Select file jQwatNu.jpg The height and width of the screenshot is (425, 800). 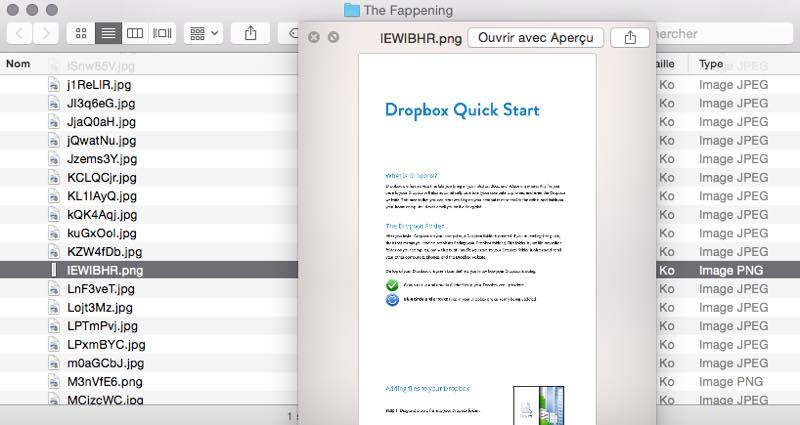click(102, 140)
